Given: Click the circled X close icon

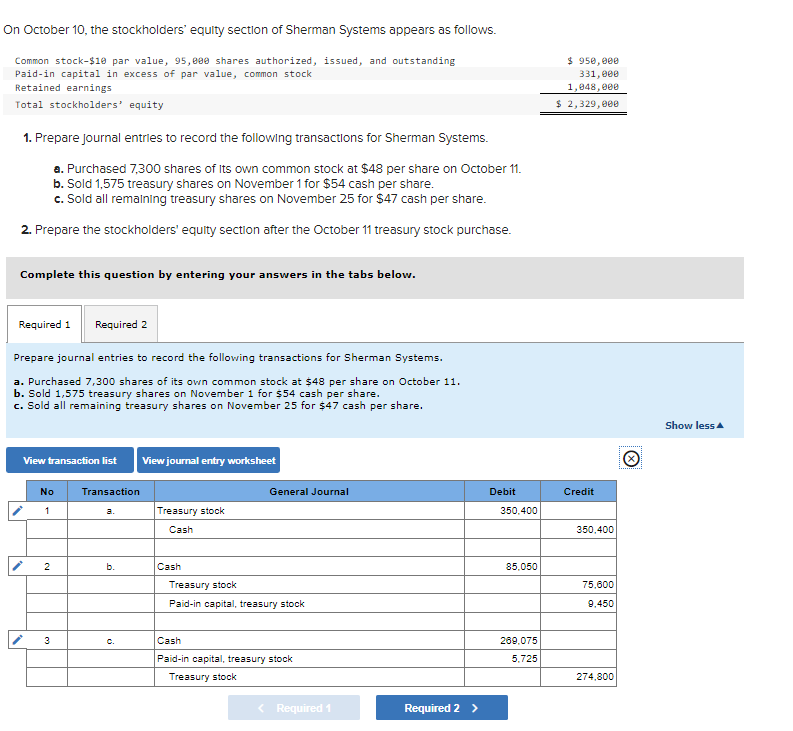Looking at the screenshot, I should (631, 458).
